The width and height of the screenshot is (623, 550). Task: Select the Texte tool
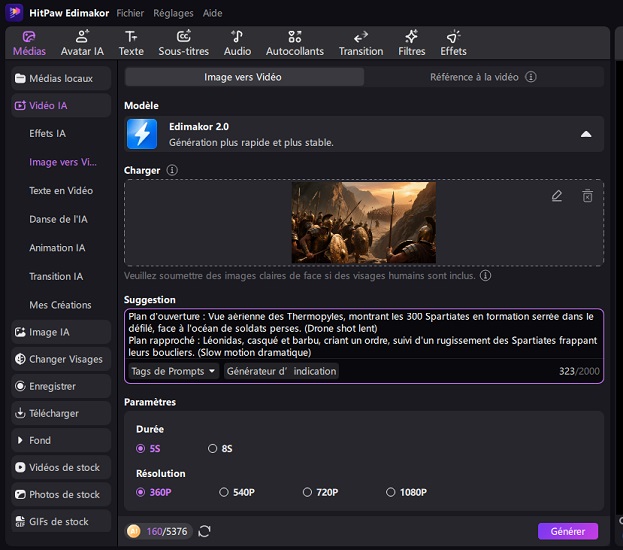pos(131,43)
